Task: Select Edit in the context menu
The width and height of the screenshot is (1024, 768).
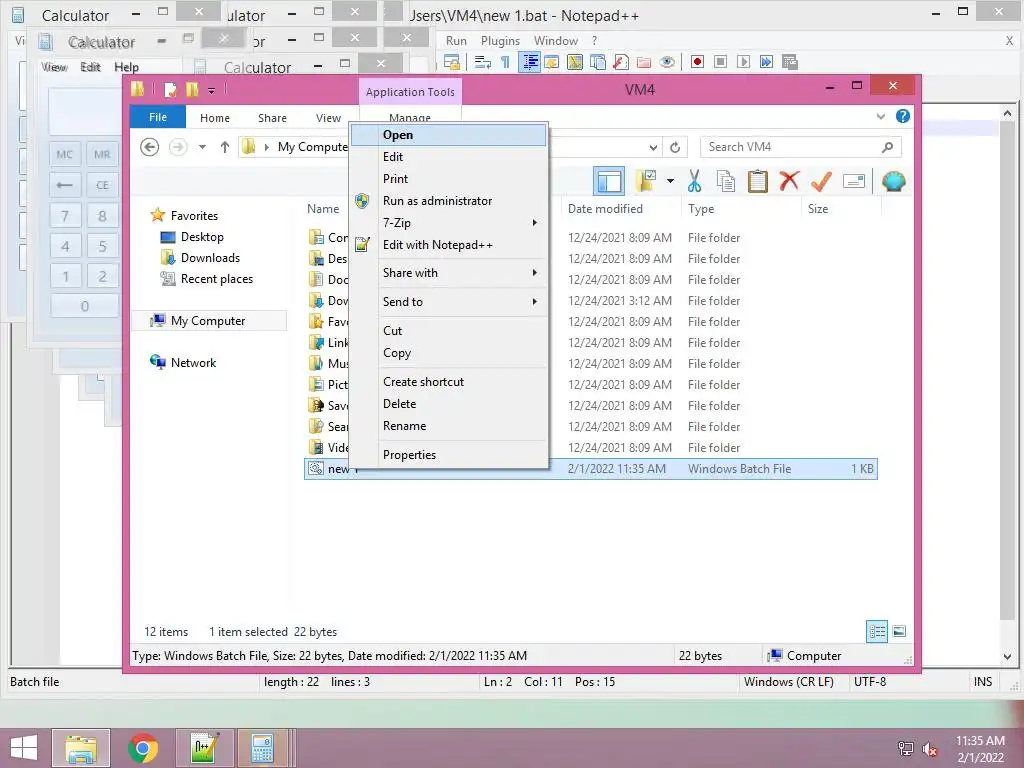Action: coord(449,157)
